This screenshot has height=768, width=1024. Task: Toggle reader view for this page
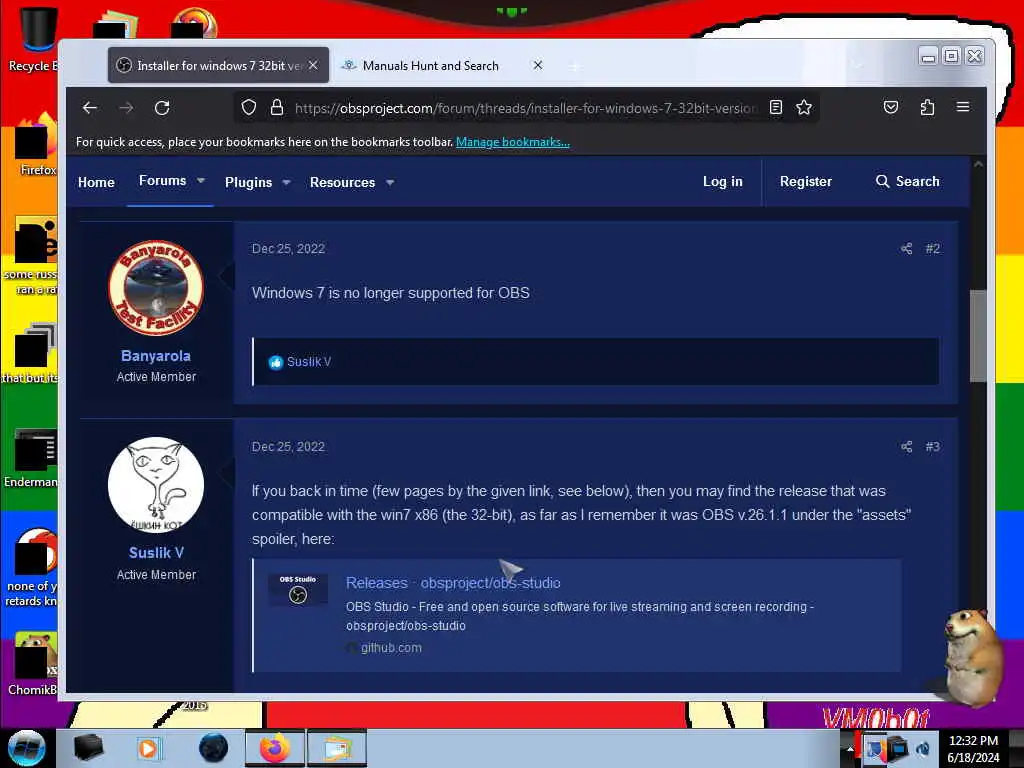point(776,107)
